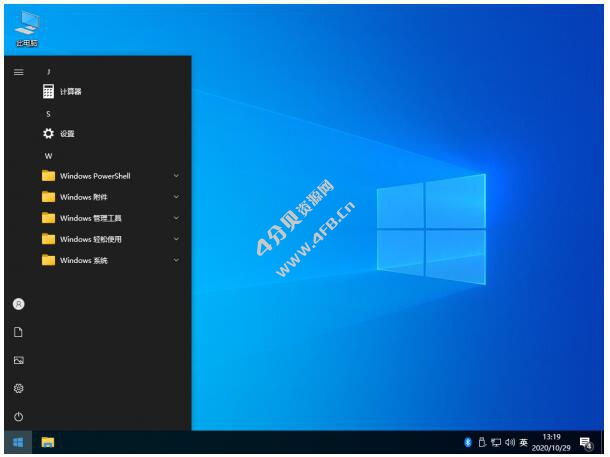610x457 pixels.
Task: Click the settings gear in Start sidebar
Action: click(18, 388)
